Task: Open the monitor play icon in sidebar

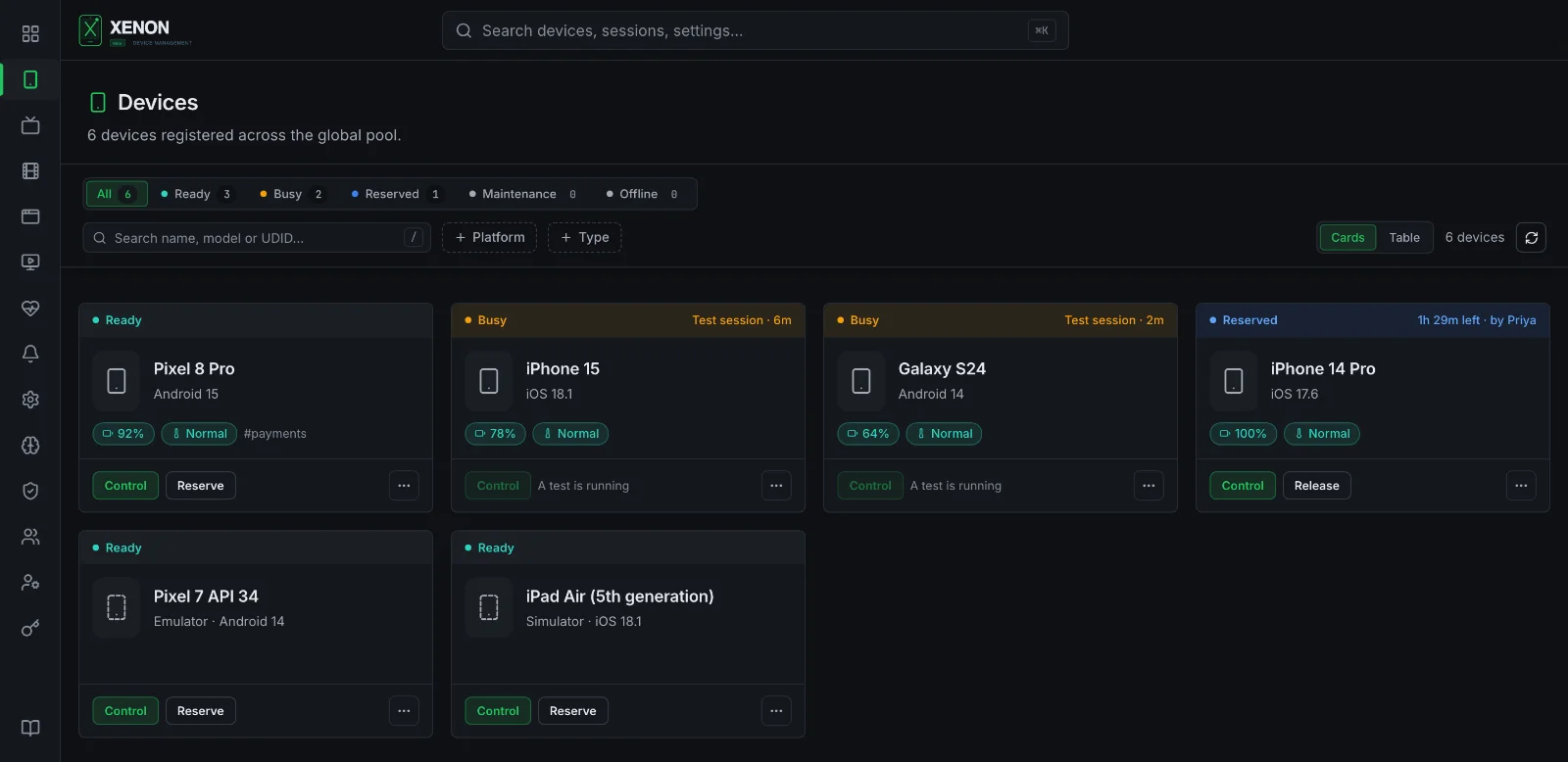Action: [30, 262]
